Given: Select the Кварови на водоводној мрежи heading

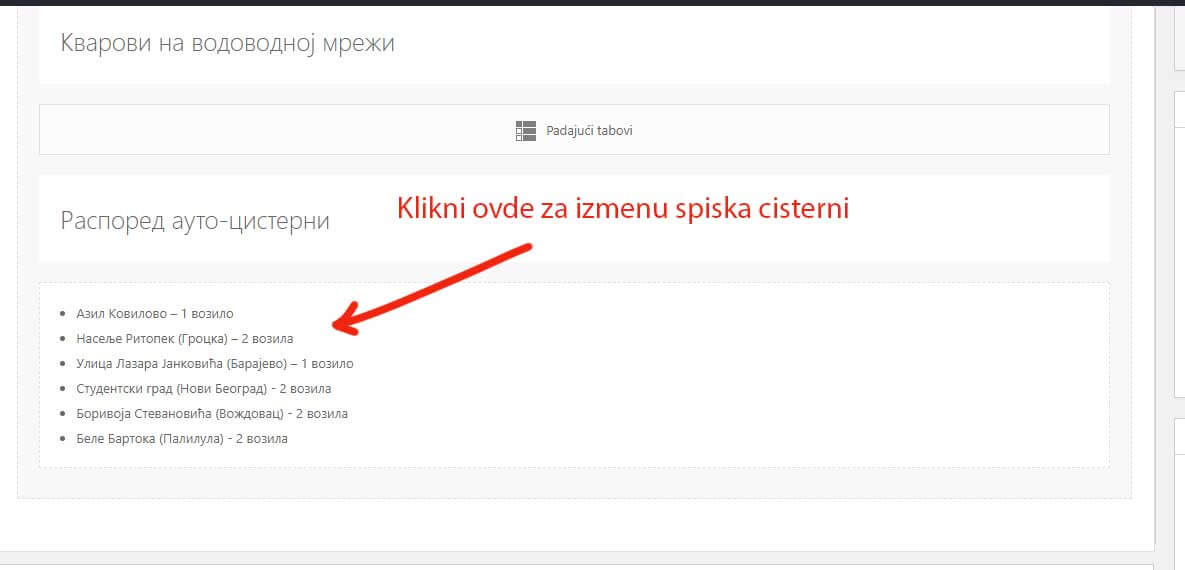Looking at the screenshot, I should pyautogui.click(x=227, y=43).
